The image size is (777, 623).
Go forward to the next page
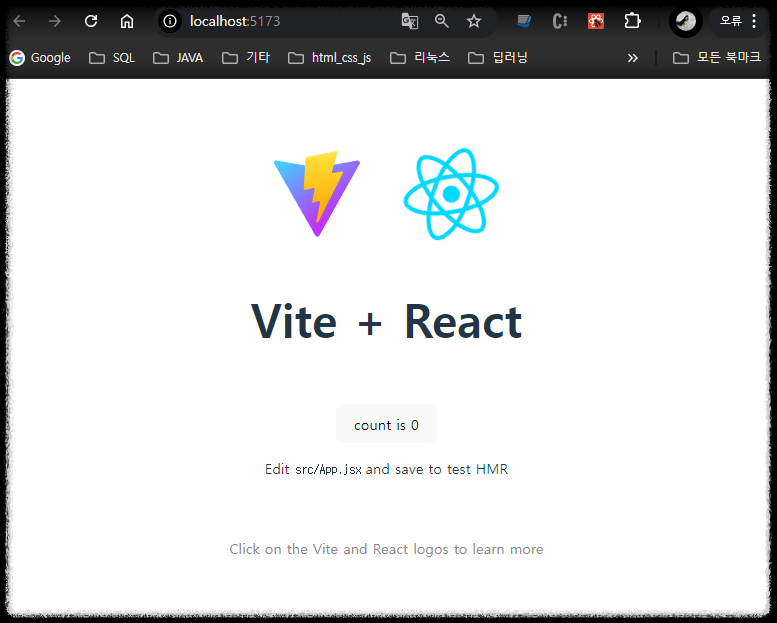click(55, 21)
